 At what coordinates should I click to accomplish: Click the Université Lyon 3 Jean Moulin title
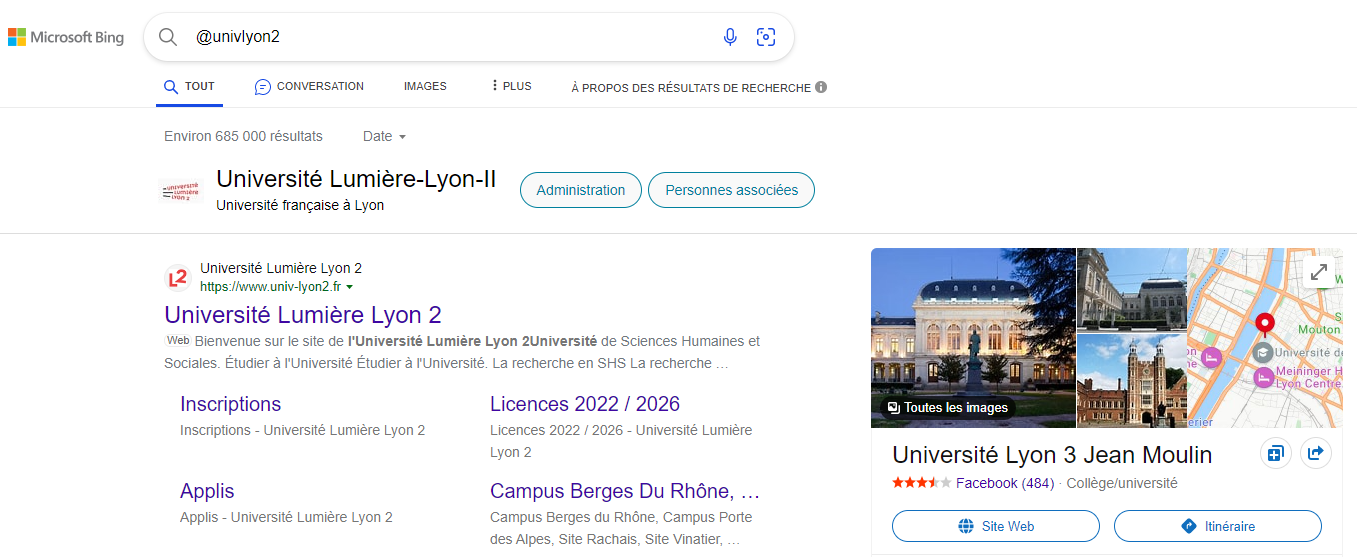[x=1052, y=455]
